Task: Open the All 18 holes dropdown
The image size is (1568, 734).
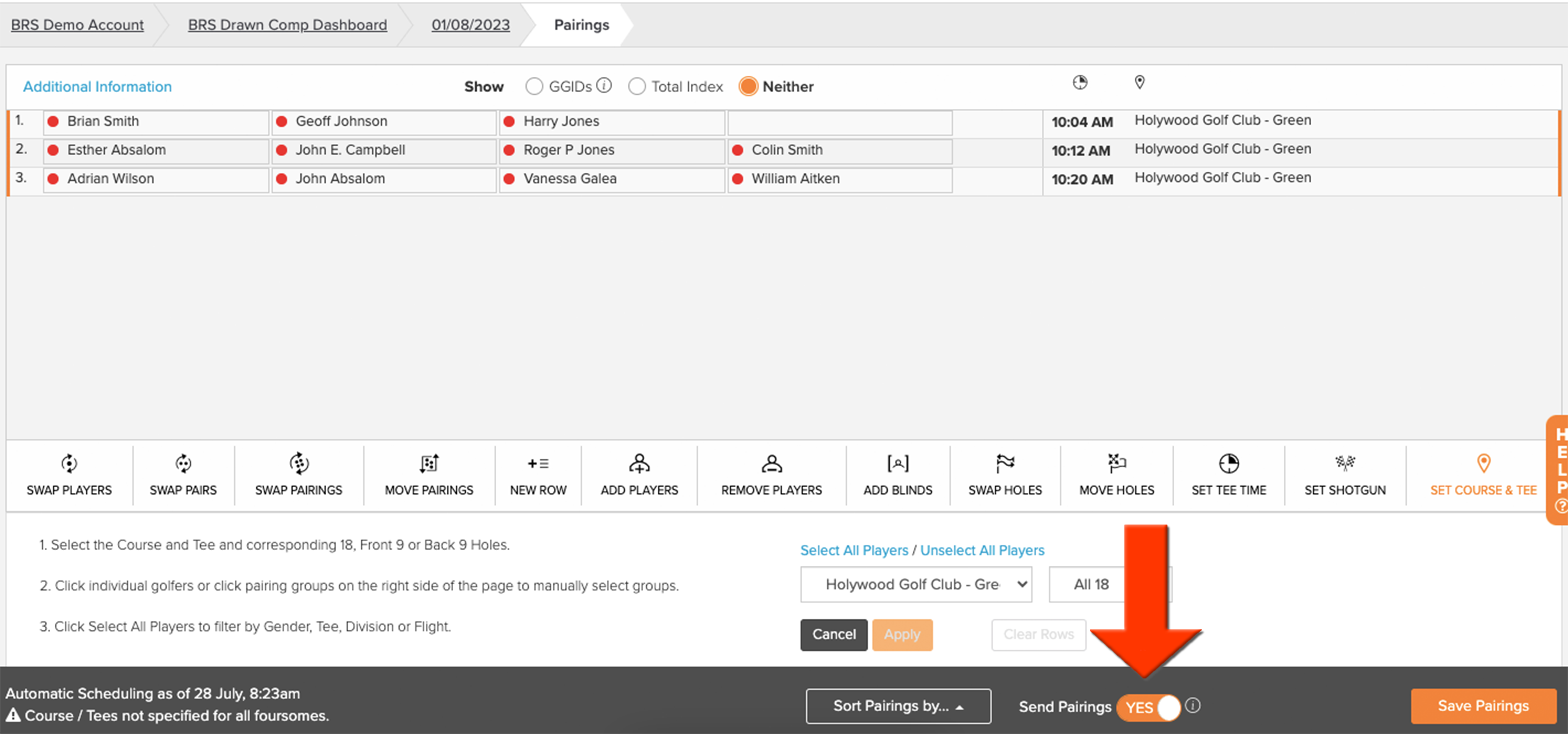Action: [x=1110, y=584]
